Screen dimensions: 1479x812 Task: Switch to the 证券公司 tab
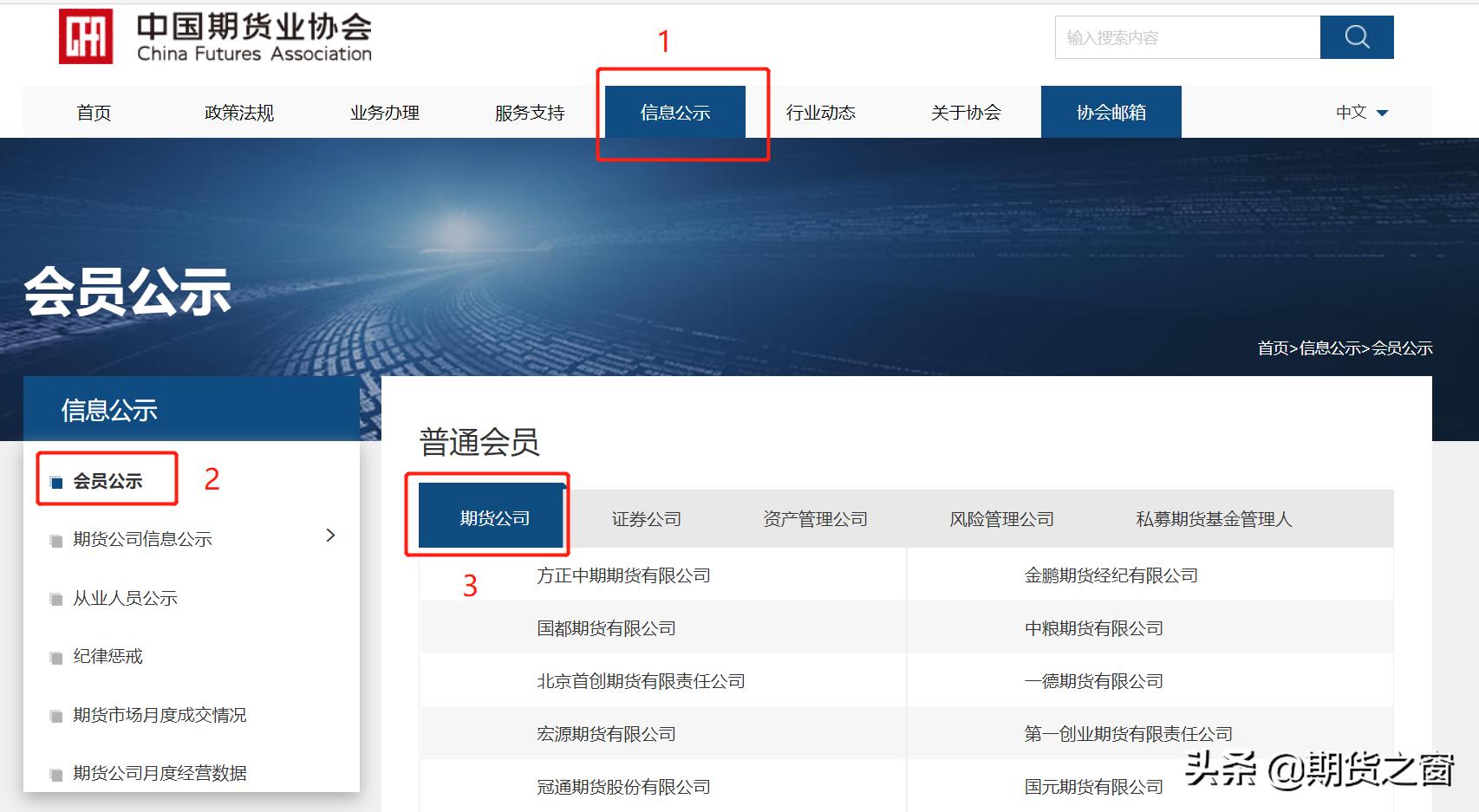click(x=645, y=518)
